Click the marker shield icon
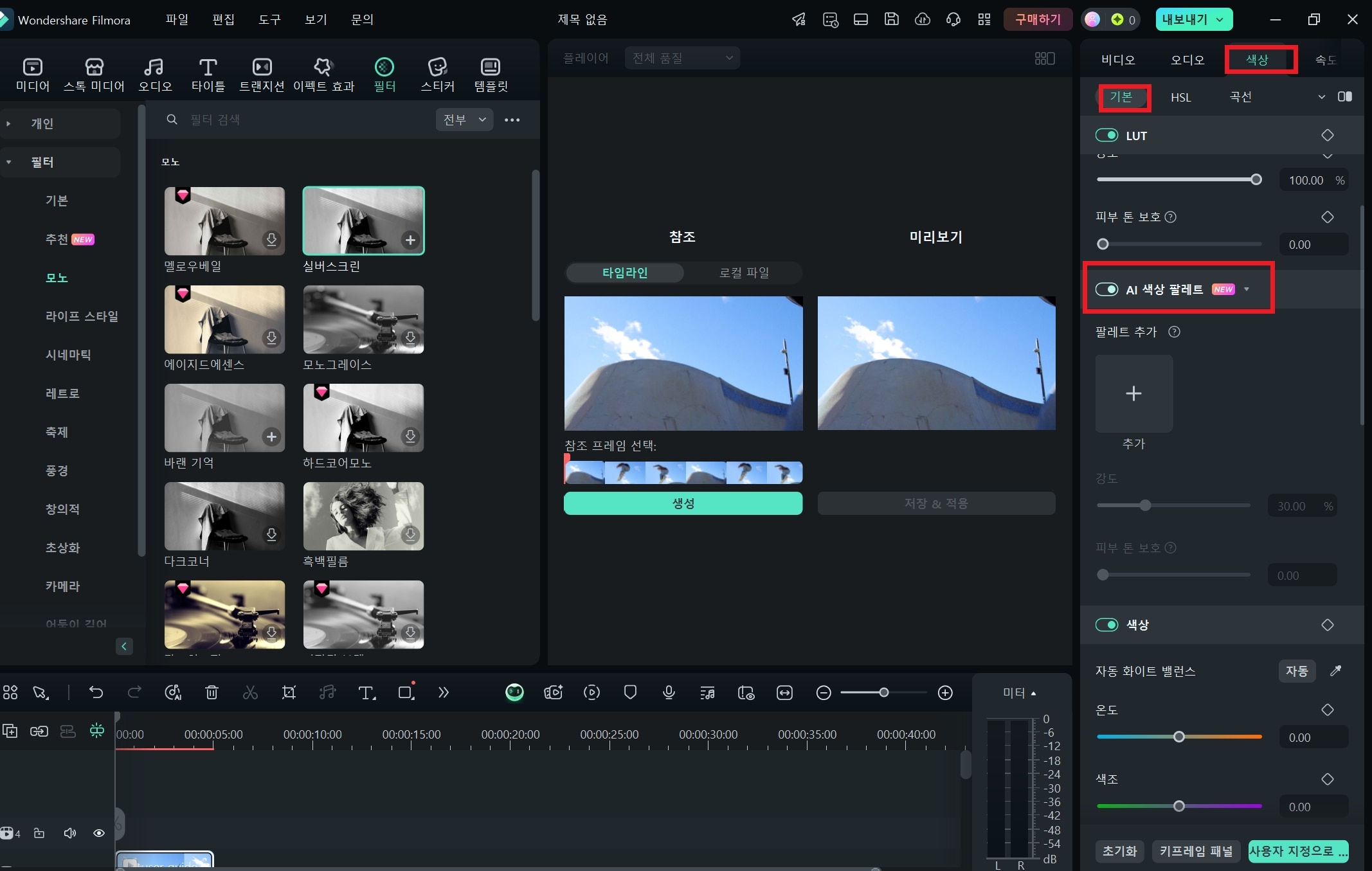This screenshot has width=1372, height=871. pyautogui.click(x=630, y=692)
